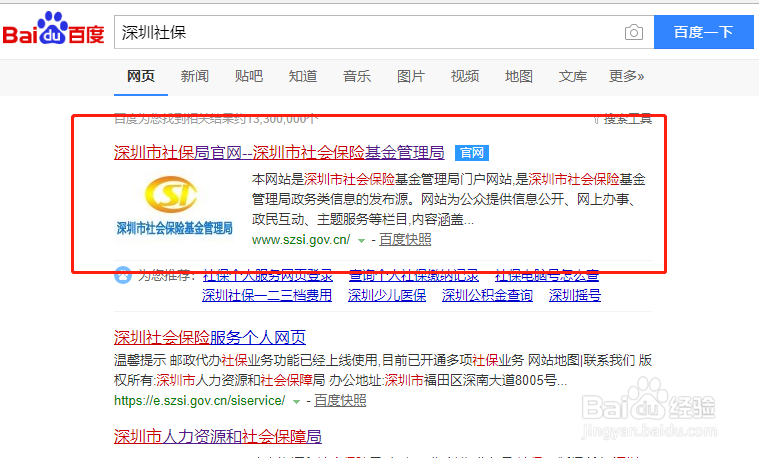Click the recommendation paw icon beside 为您推荐

(123, 275)
